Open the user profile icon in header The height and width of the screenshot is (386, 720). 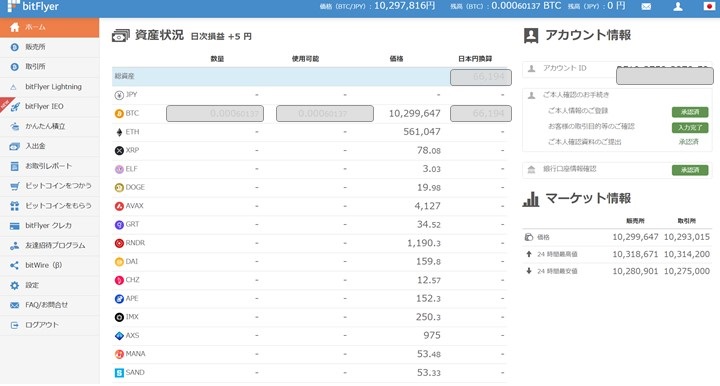point(678,6)
